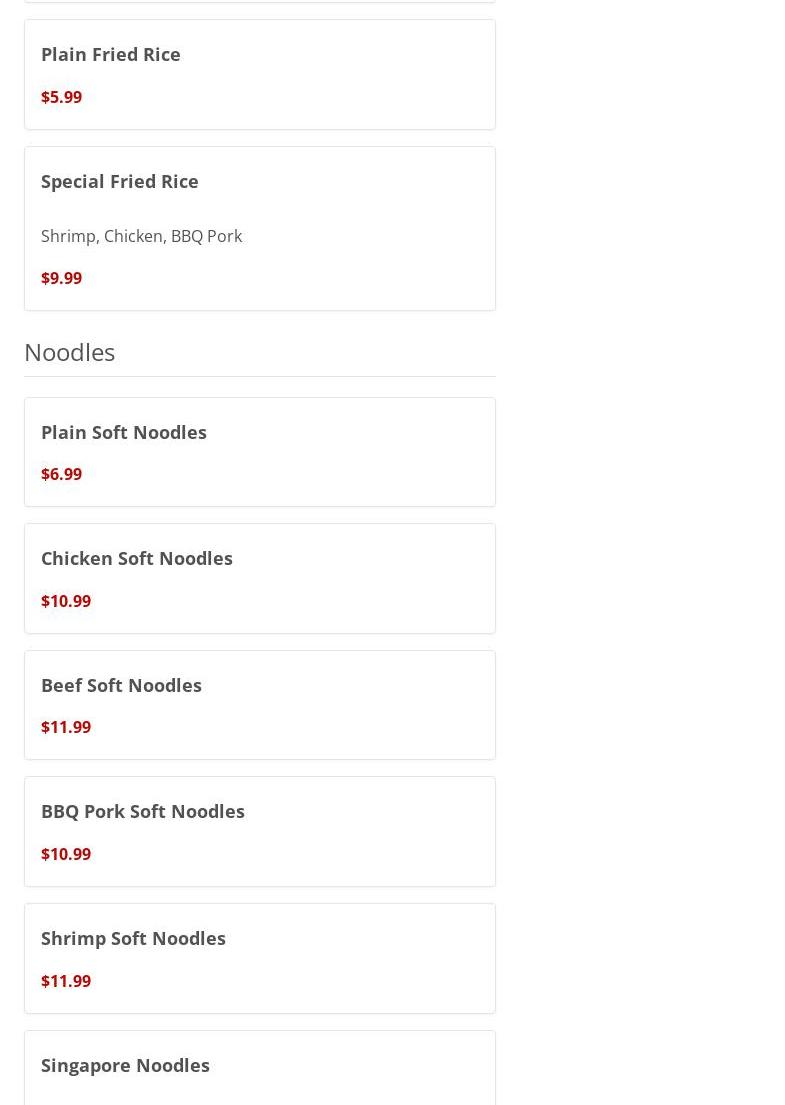
Task: Open the Special Fried Rice item
Action: pos(260,228)
